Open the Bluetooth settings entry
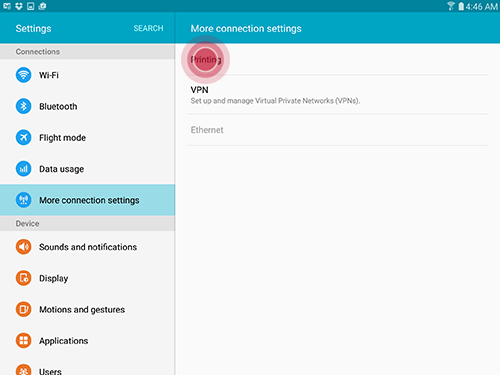The image size is (500, 375). click(87, 106)
